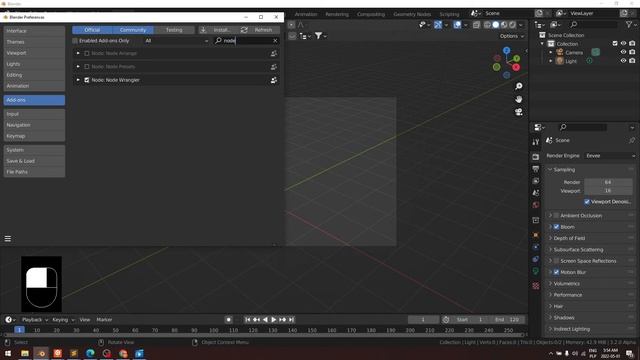Click the blue Z axis on navigation gizmo
The height and width of the screenshot is (360, 640).
[507, 51]
